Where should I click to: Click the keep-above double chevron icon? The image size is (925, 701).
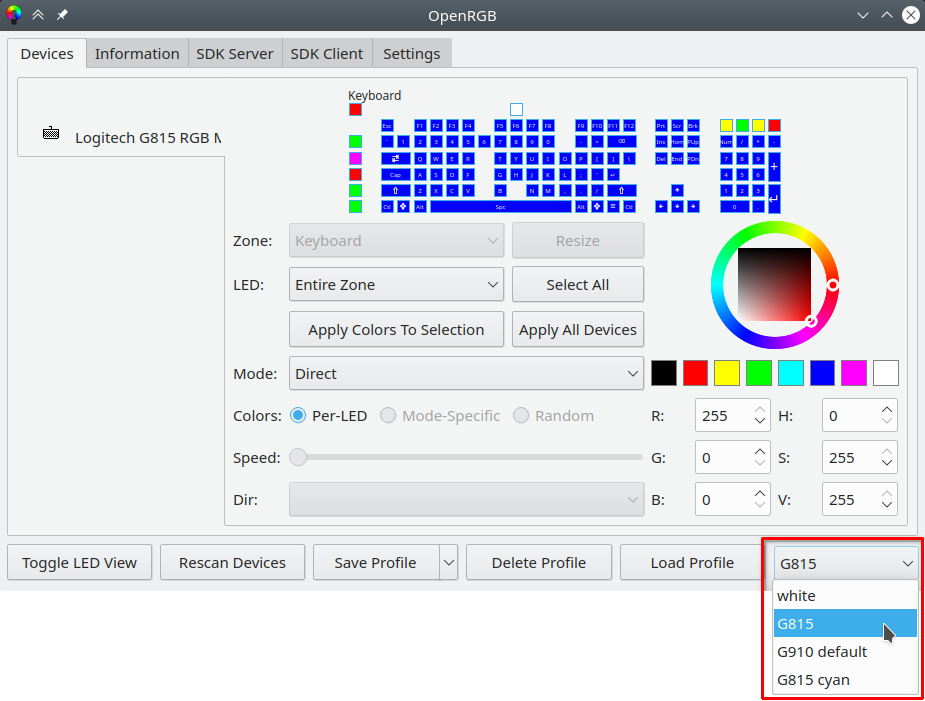38,15
